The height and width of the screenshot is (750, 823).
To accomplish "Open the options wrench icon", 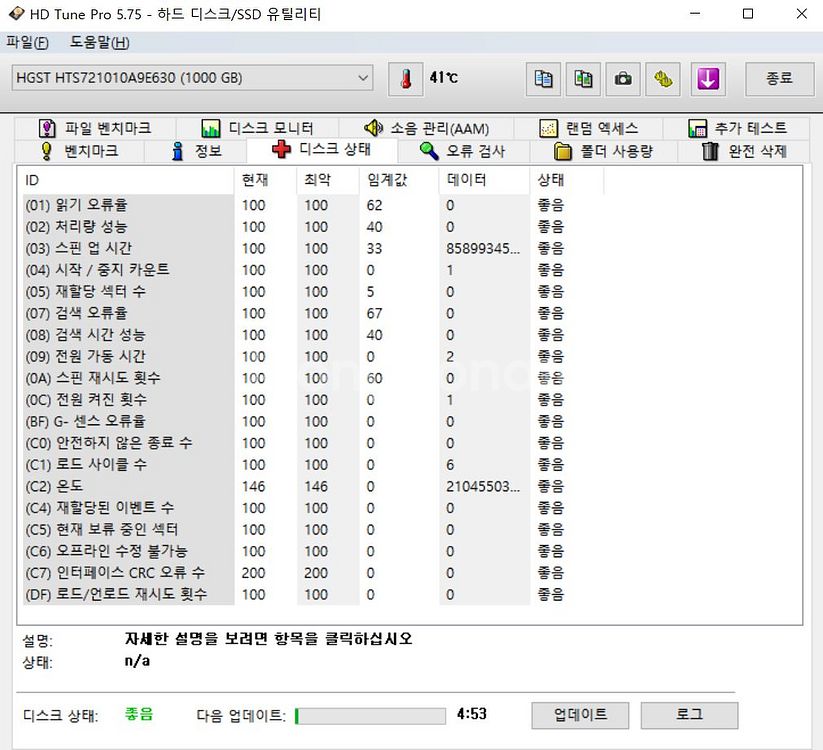I will click(663, 79).
